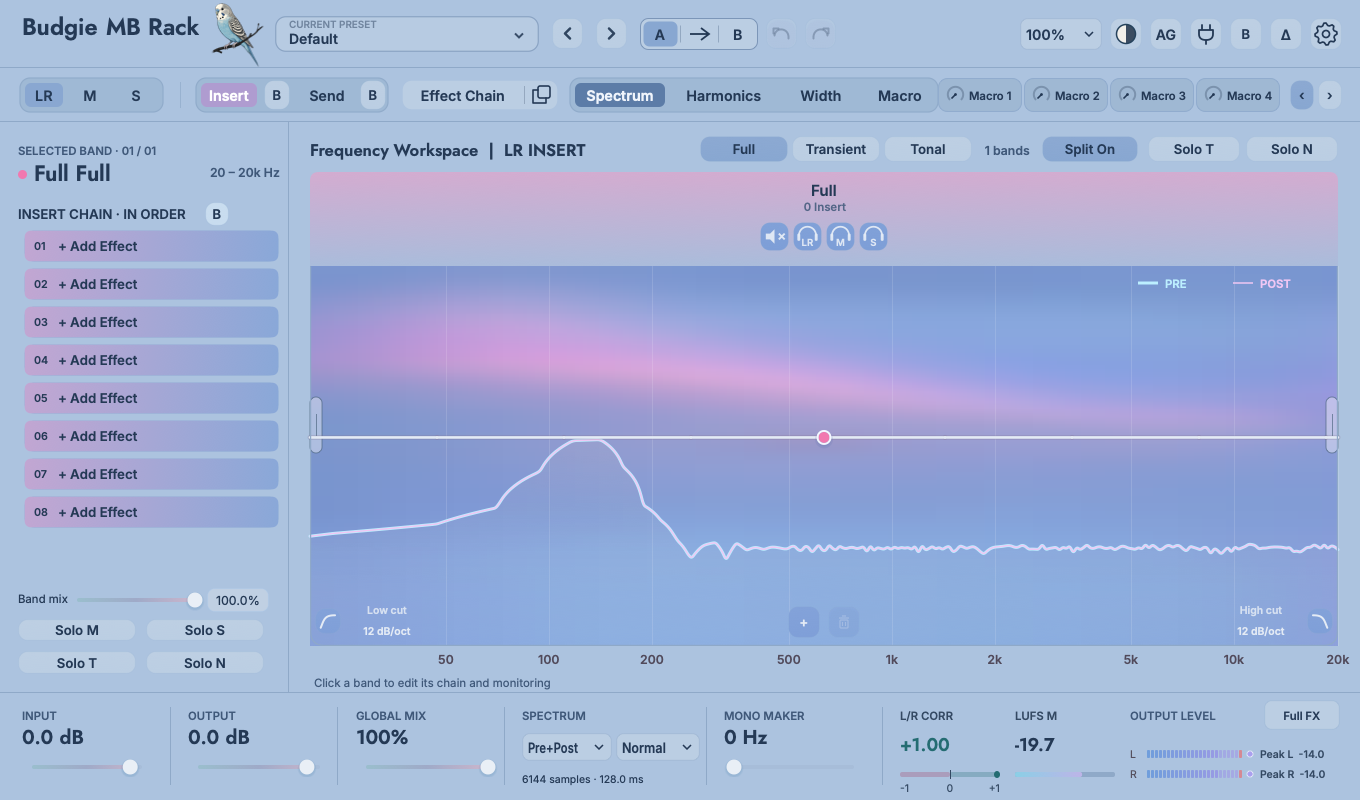Open the Pre+Post spectrum dropdown

coord(566,747)
